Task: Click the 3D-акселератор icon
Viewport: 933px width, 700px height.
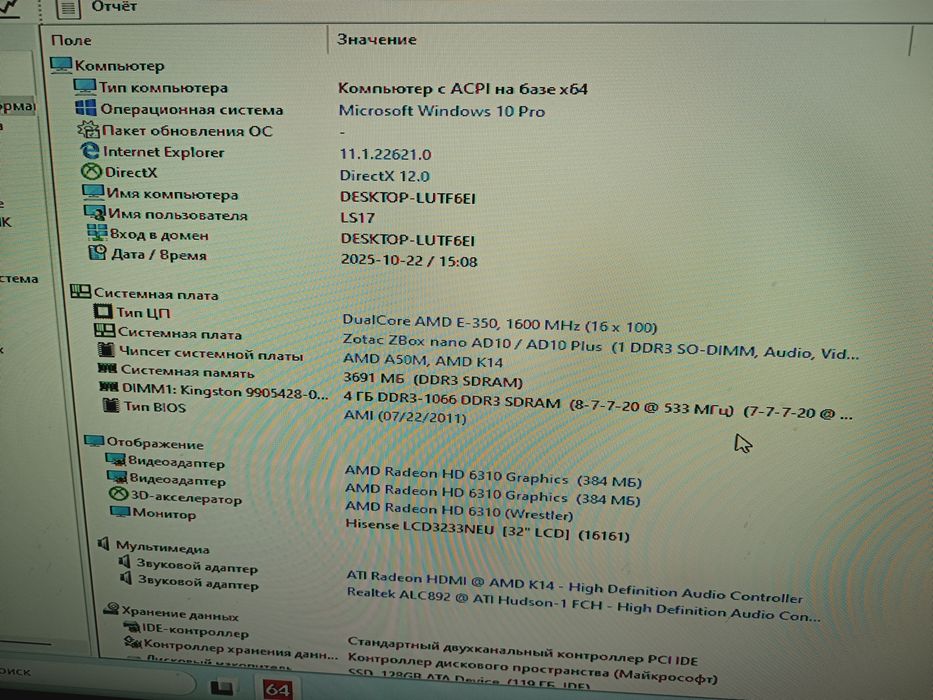Action: click(x=118, y=495)
